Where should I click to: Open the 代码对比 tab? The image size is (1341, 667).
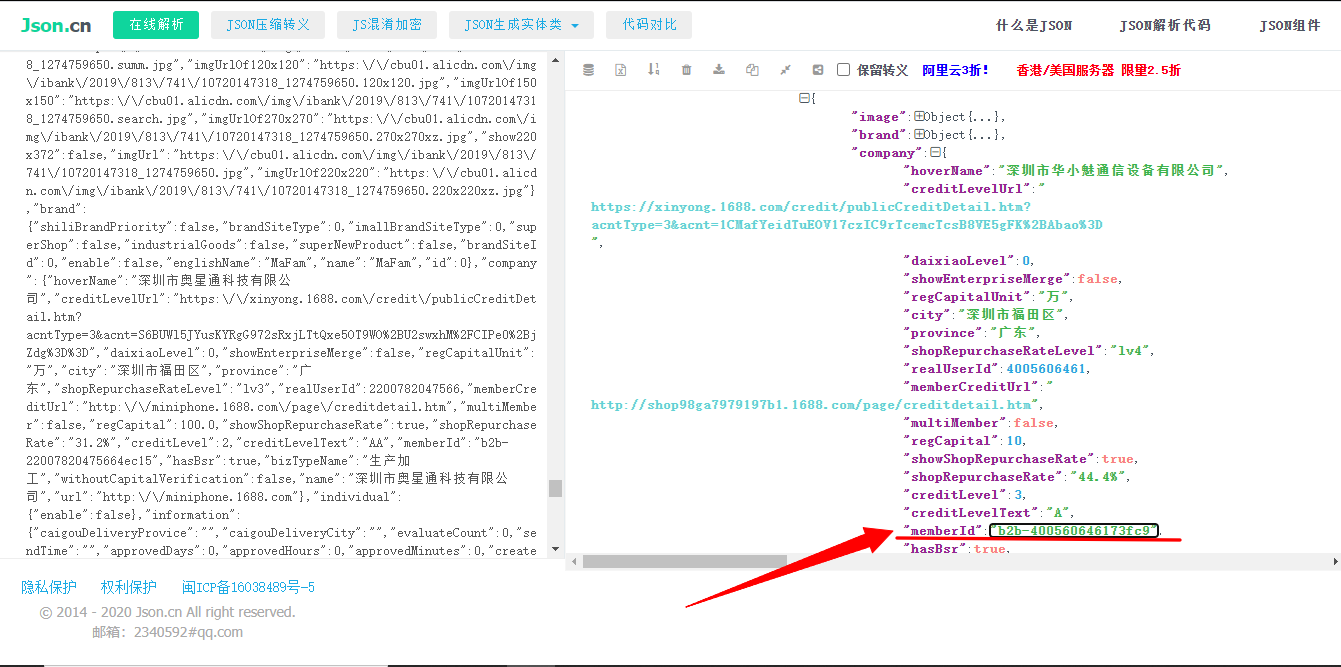pyautogui.click(x=650, y=25)
